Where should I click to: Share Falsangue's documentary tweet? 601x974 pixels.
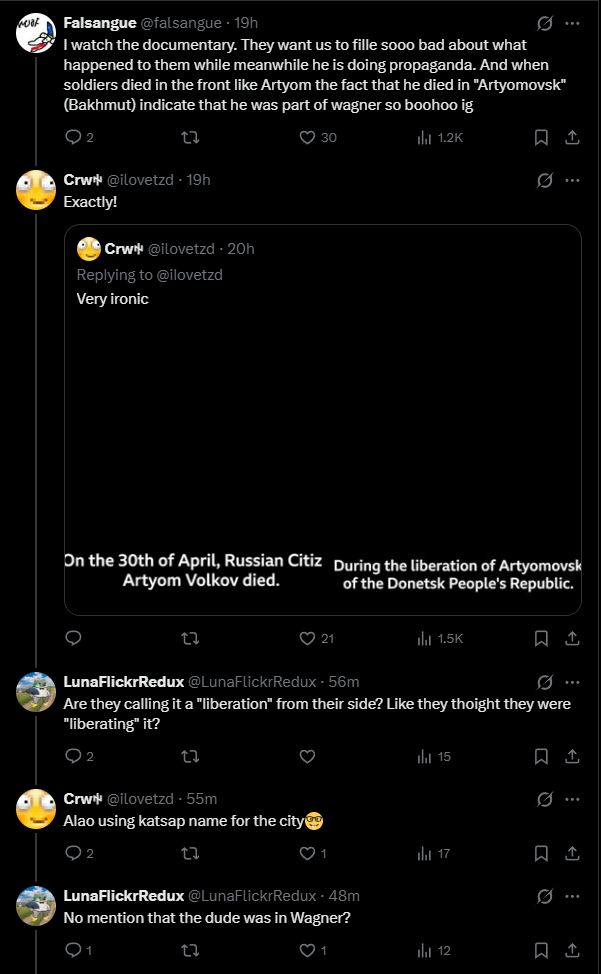[572, 137]
